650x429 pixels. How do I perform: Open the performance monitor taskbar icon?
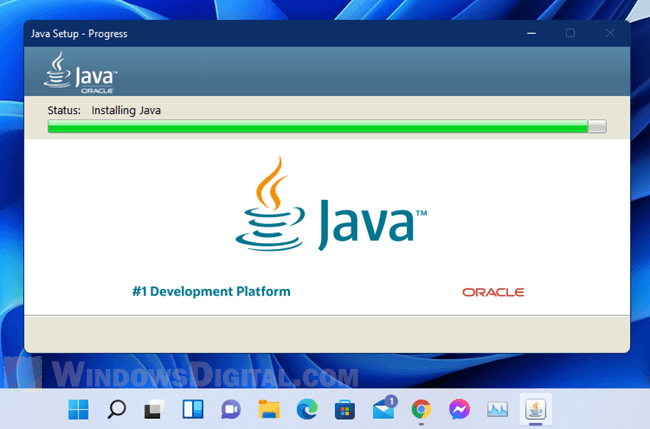click(497, 410)
